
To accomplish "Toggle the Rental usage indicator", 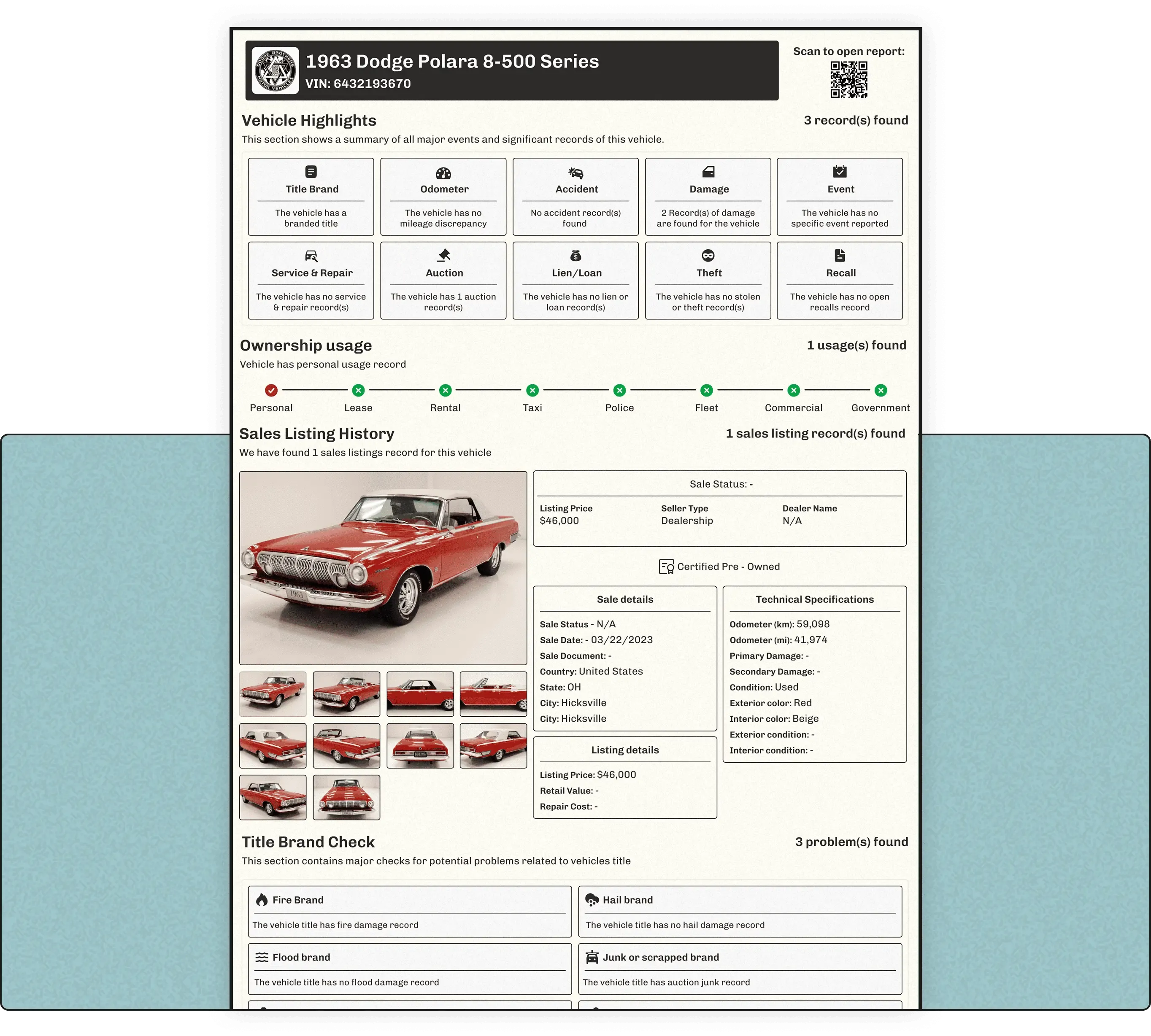I will click(445, 391).
